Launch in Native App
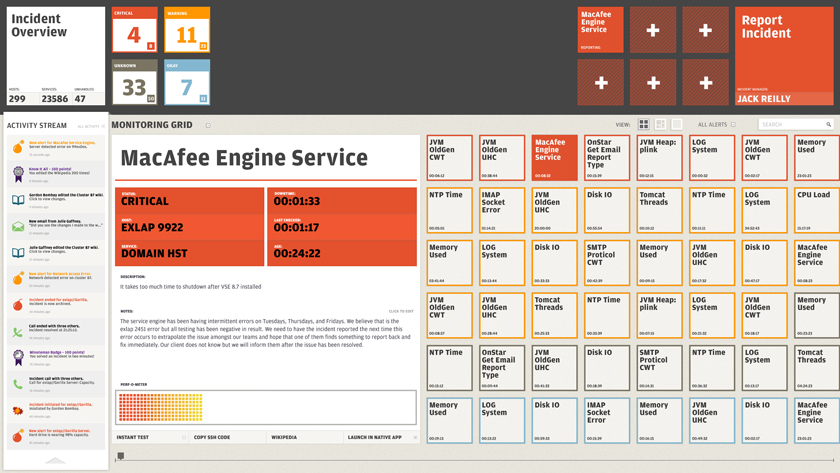 tap(374, 437)
